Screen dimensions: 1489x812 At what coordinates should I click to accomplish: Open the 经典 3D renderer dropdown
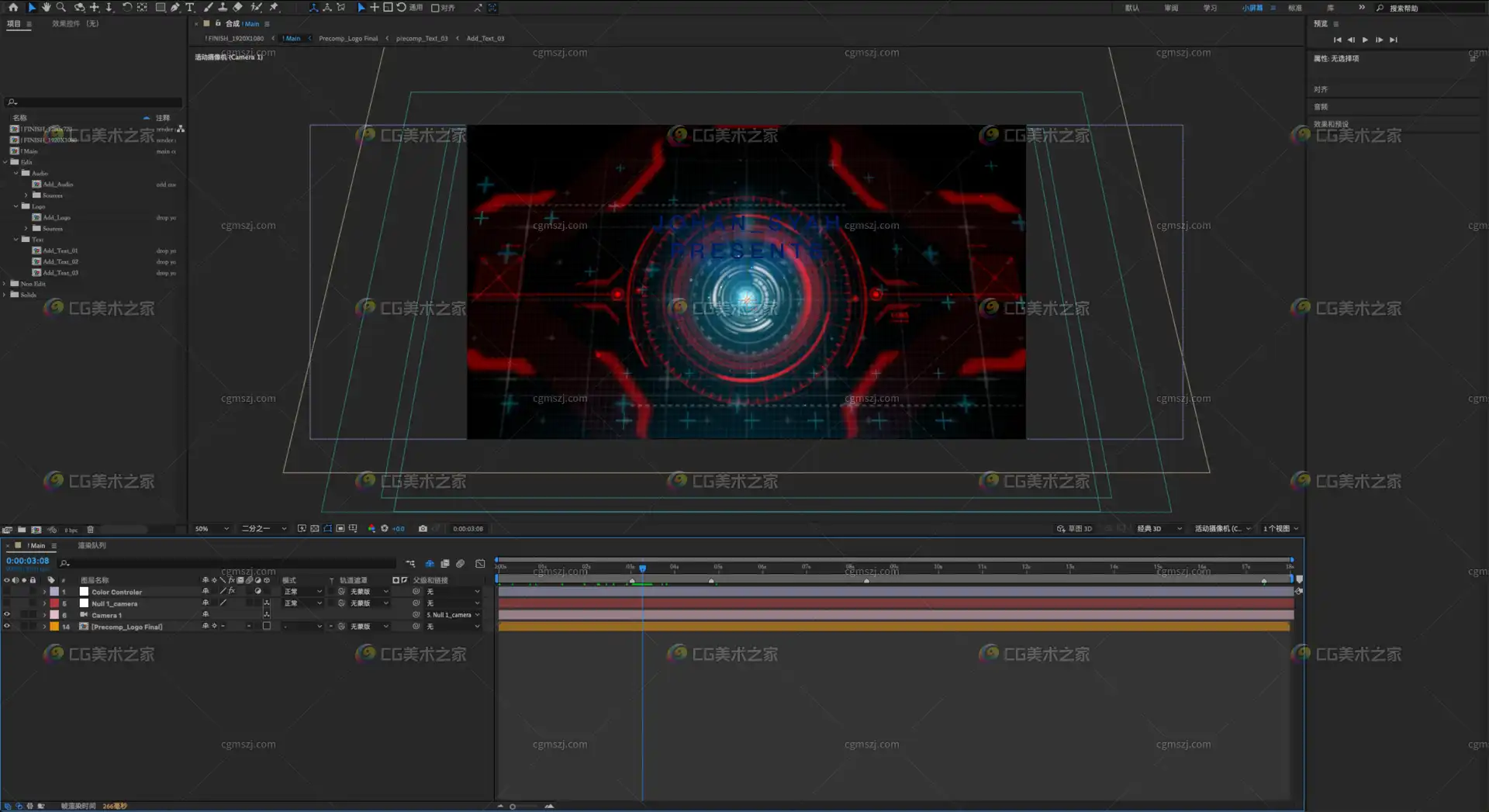coord(1159,528)
